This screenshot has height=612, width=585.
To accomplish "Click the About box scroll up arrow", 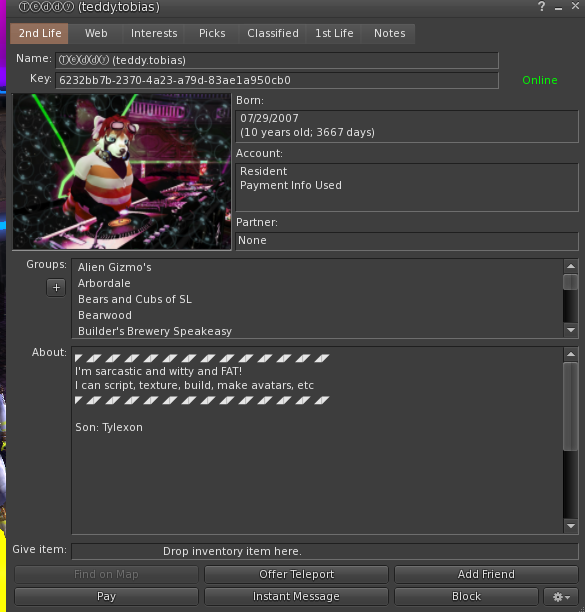I will point(571,354).
